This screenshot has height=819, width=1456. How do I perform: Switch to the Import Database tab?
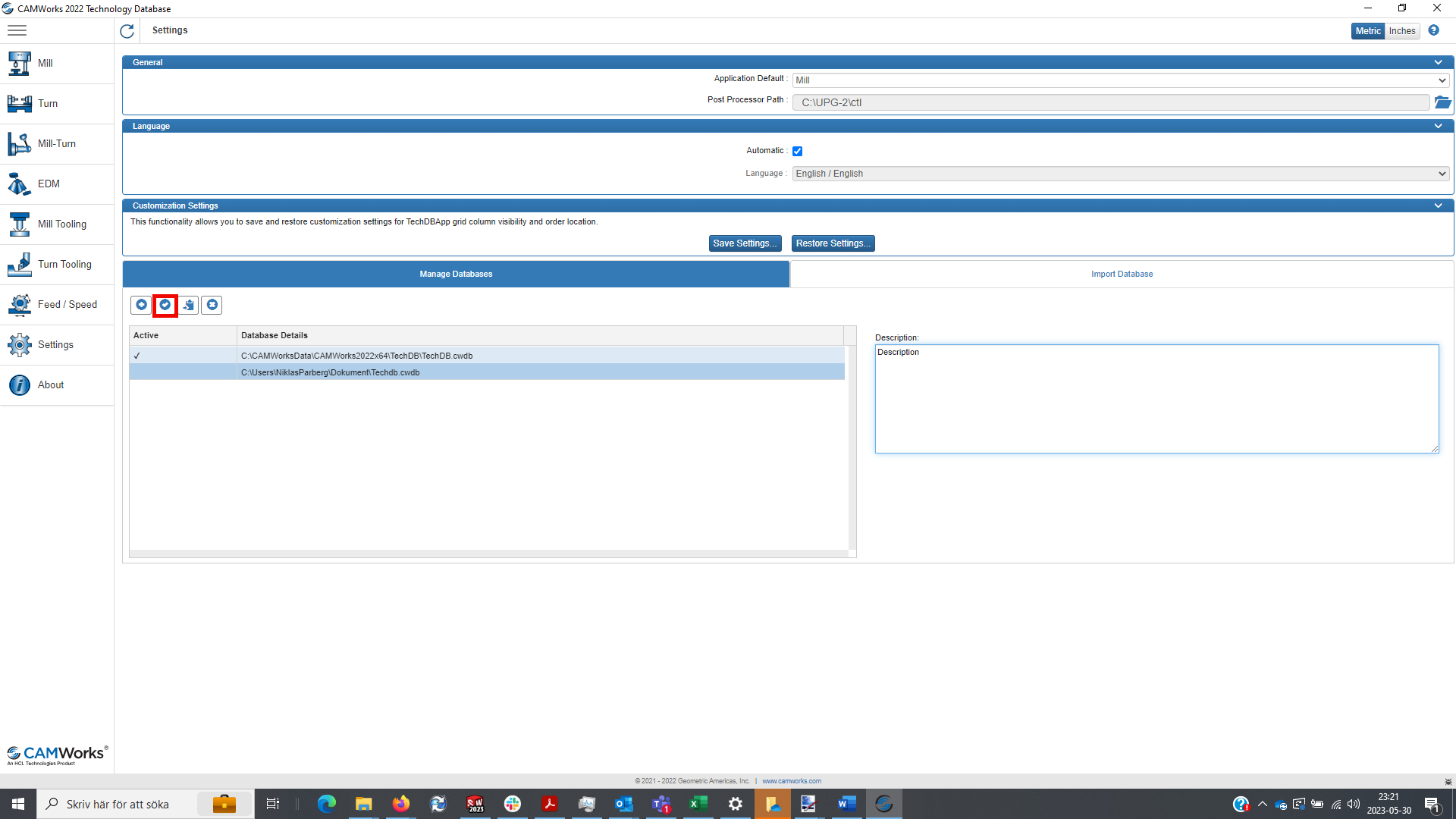[1122, 275]
